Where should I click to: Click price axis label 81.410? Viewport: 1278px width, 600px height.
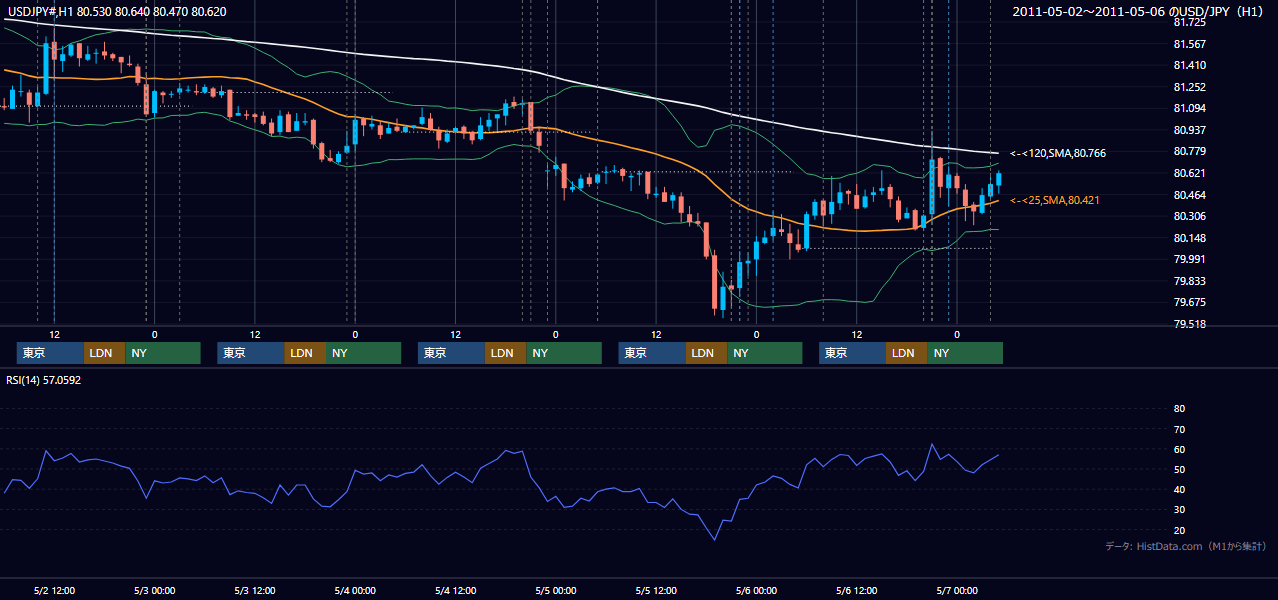pyautogui.click(x=1189, y=65)
